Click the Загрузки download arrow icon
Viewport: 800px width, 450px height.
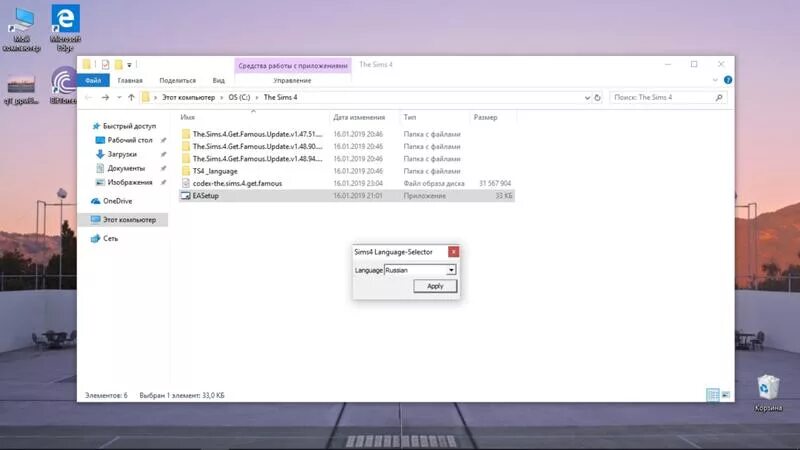(100, 154)
